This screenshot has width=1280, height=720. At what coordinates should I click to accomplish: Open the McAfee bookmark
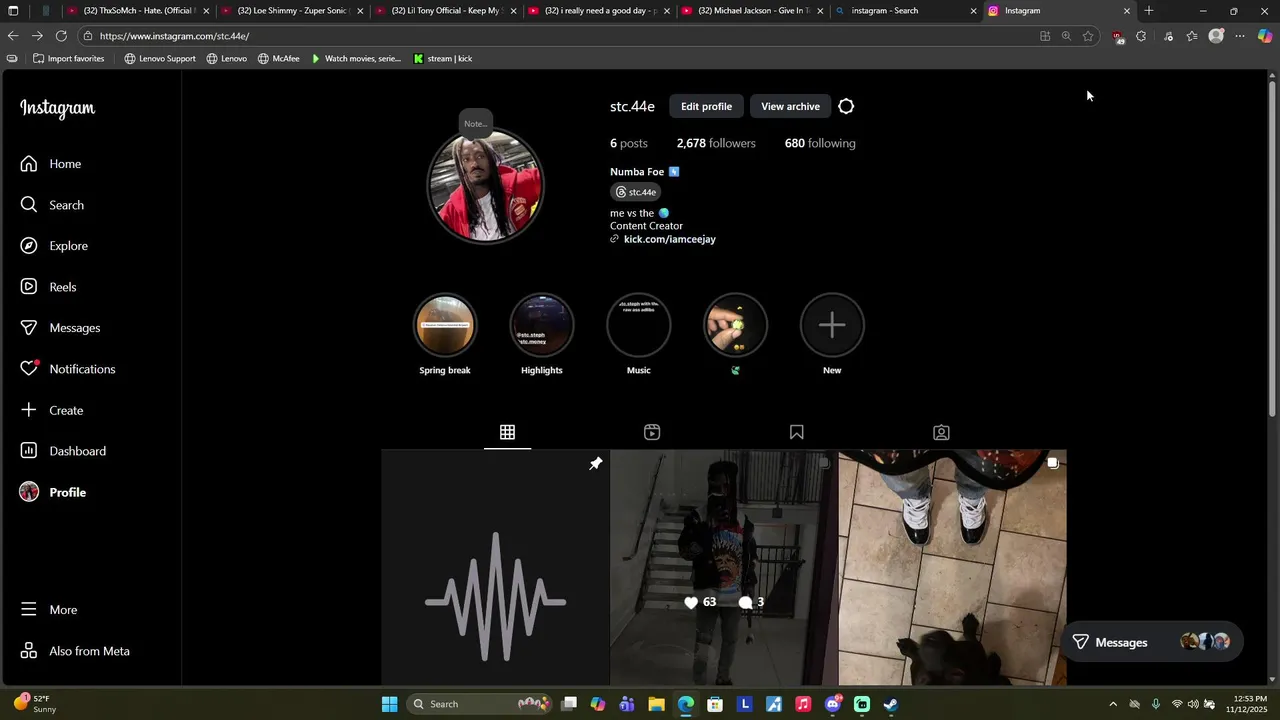click(x=279, y=59)
